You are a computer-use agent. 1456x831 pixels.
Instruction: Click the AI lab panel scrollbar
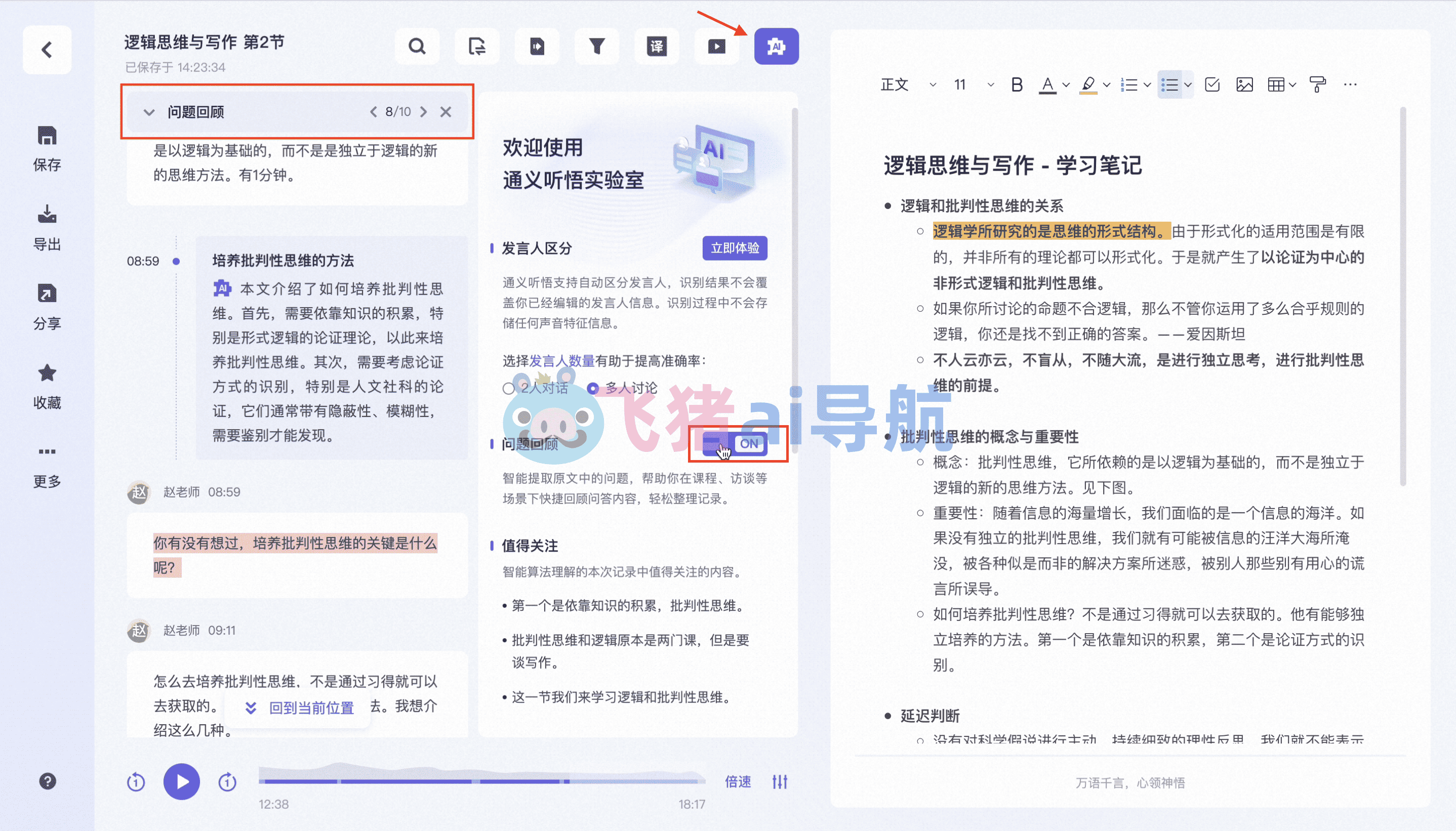point(793,280)
